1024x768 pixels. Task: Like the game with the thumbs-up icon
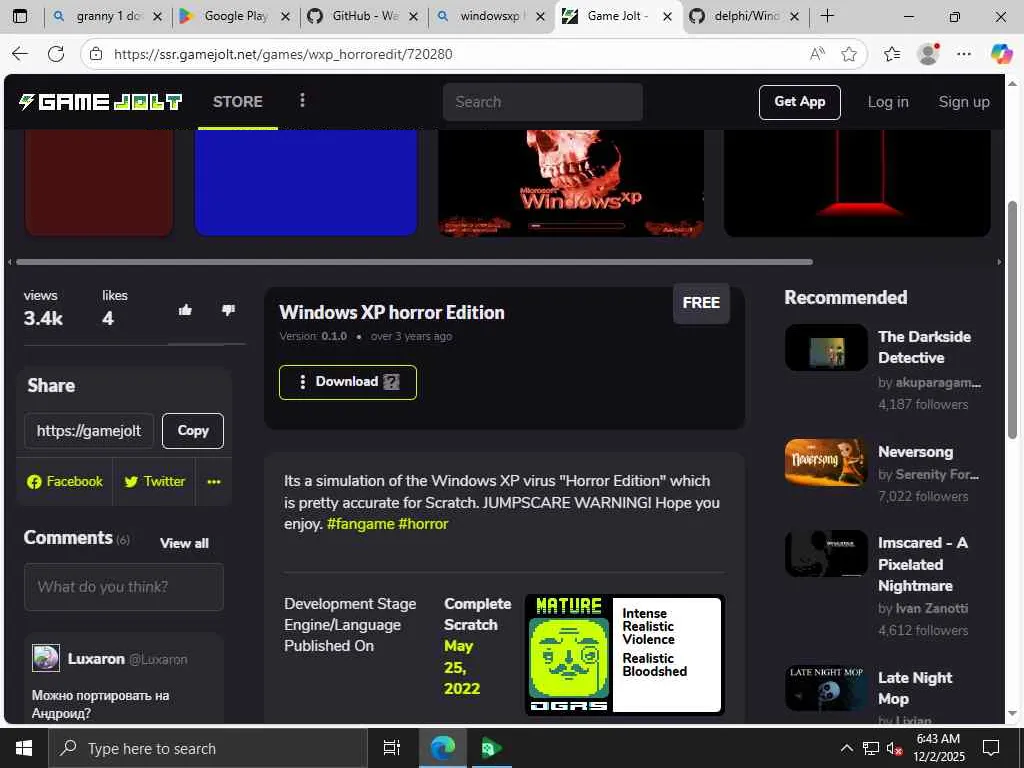[x=185, y=310]
